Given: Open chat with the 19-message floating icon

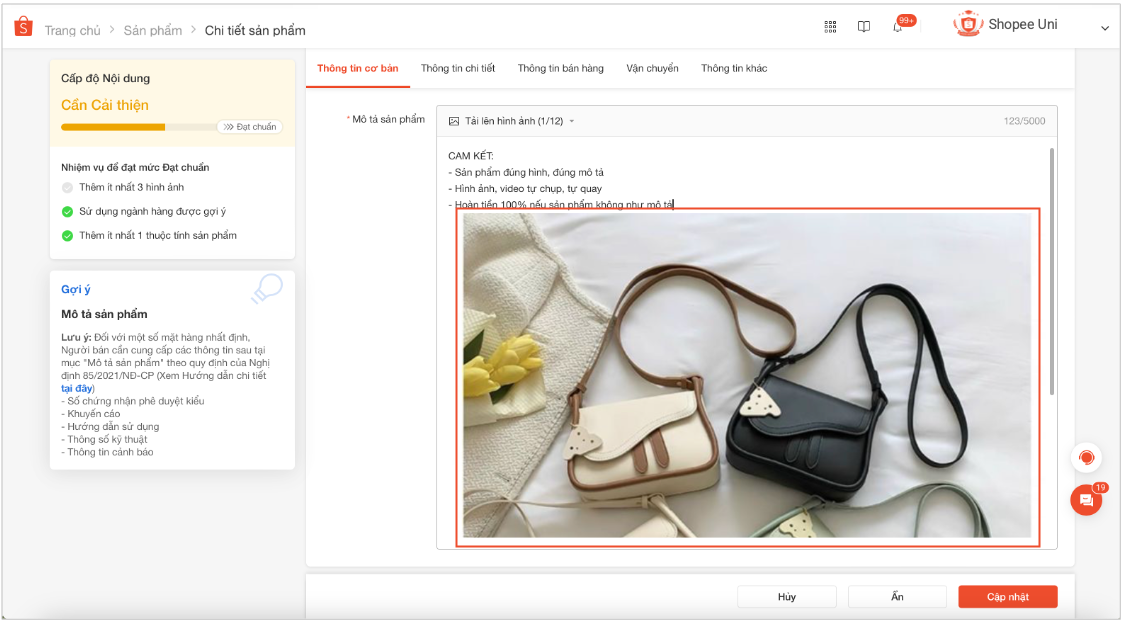Looking at the screenshot, I should (x=1086, y=499).
